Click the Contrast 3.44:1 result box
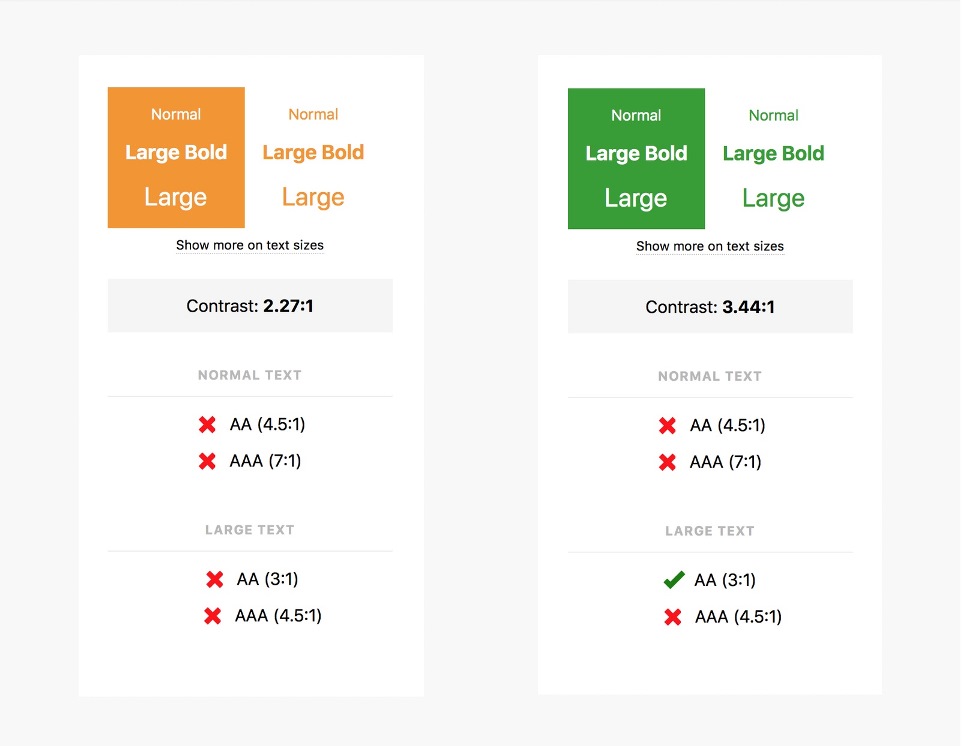The width and height of the screenshot is (971, 746). coord(710,307)
